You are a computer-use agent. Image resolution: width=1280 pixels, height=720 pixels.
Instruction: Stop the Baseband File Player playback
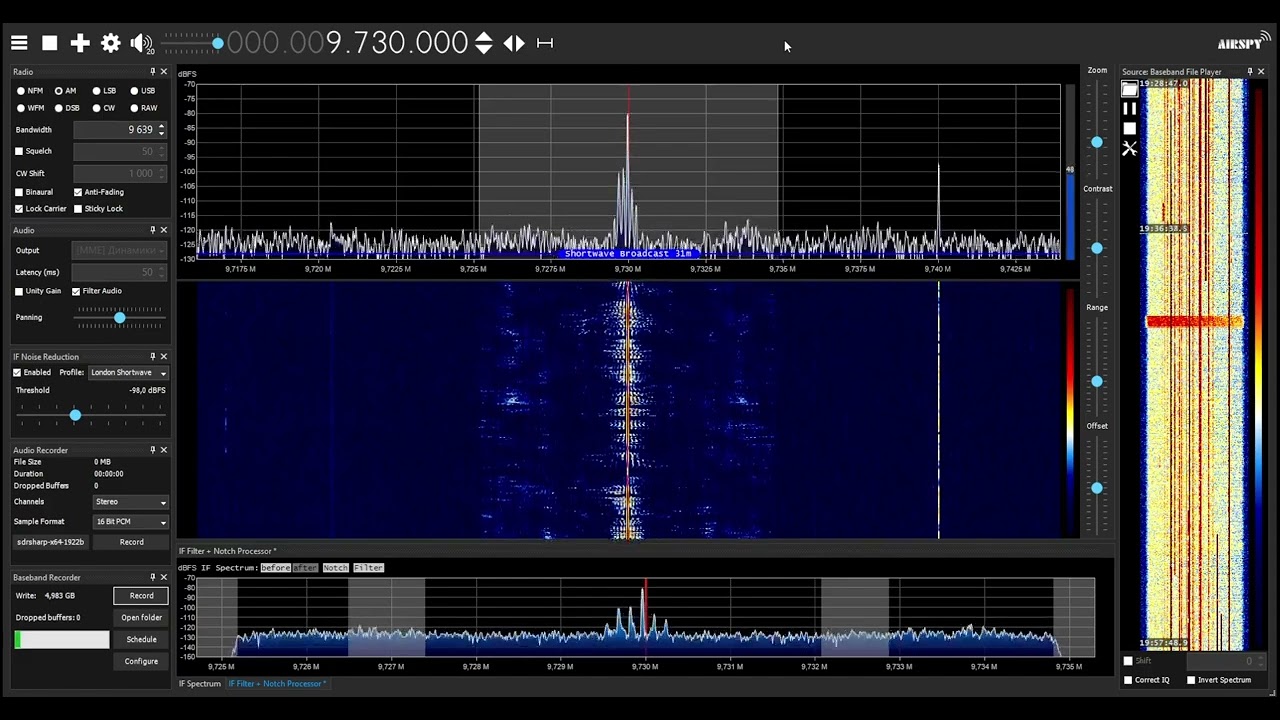tap(1130, 129)
